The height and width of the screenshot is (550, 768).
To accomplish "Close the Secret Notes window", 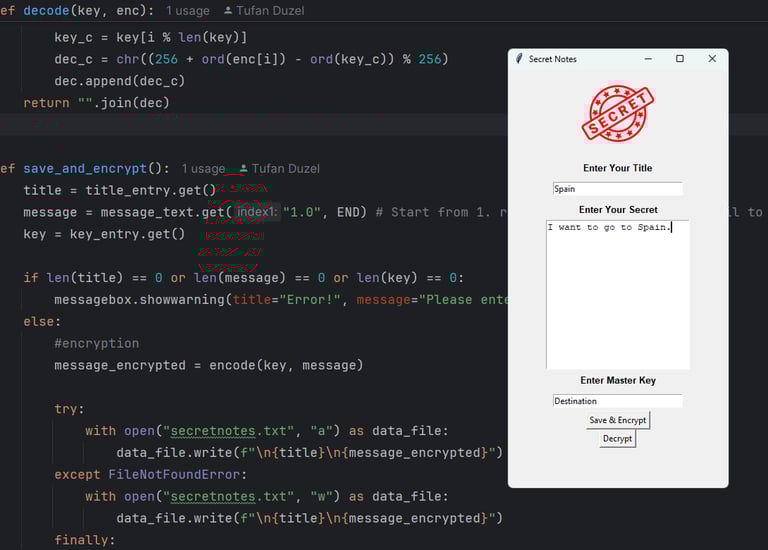I will click(x=712, y=59).
